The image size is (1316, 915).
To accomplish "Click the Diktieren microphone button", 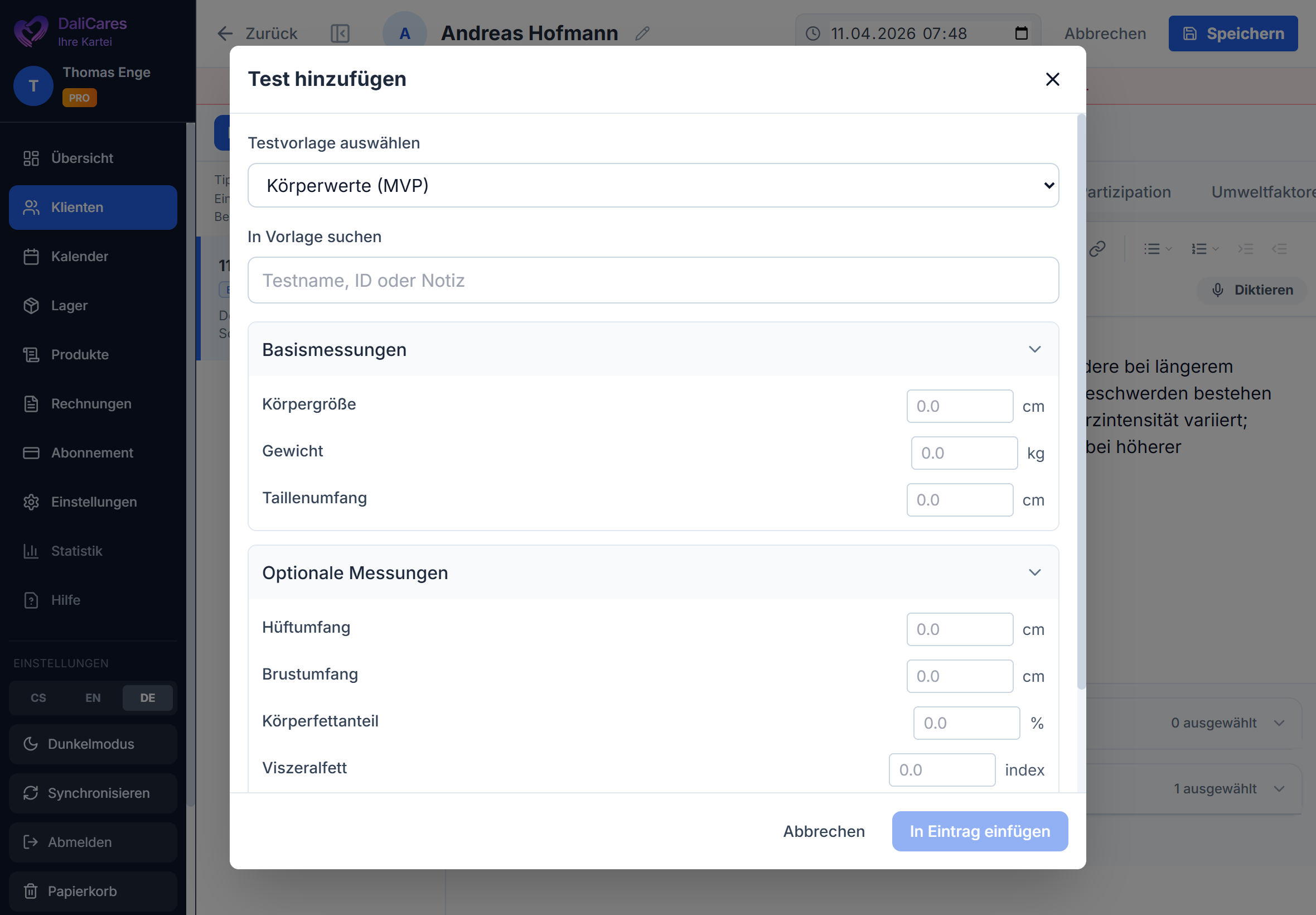I will [x=1252, y=290].
